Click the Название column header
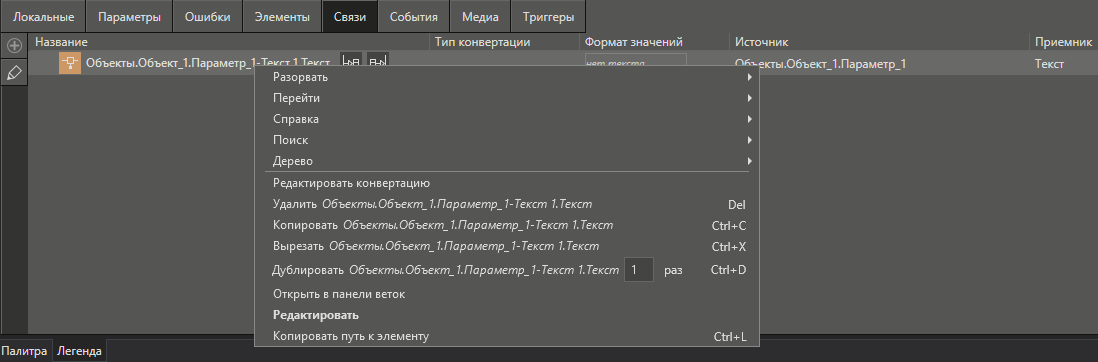This screenshot has height=362, width=1098. pyautogui.click(x=228, y=42)
